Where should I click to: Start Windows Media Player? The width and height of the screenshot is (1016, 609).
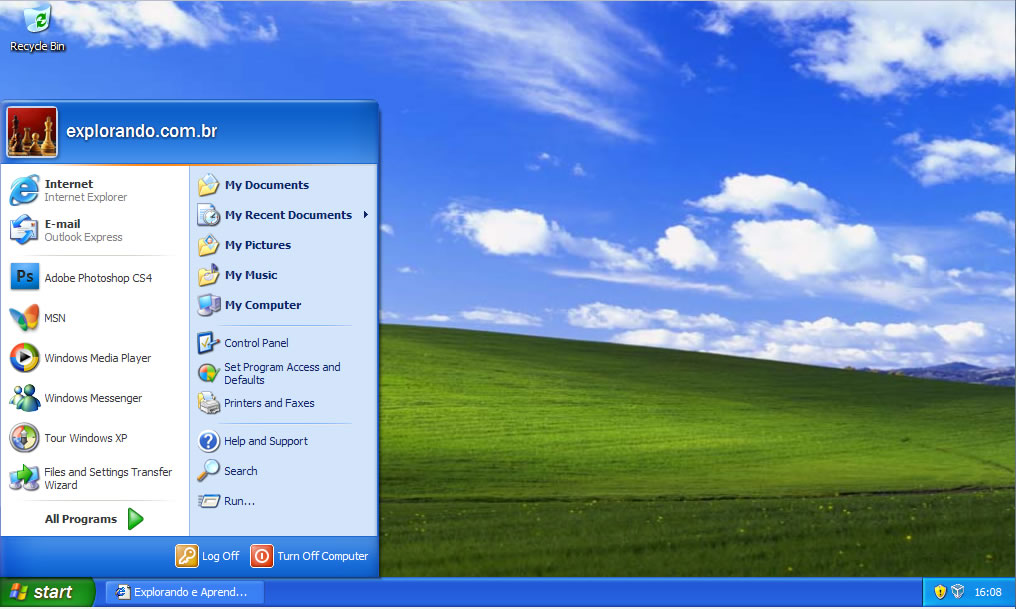(95, 357)
